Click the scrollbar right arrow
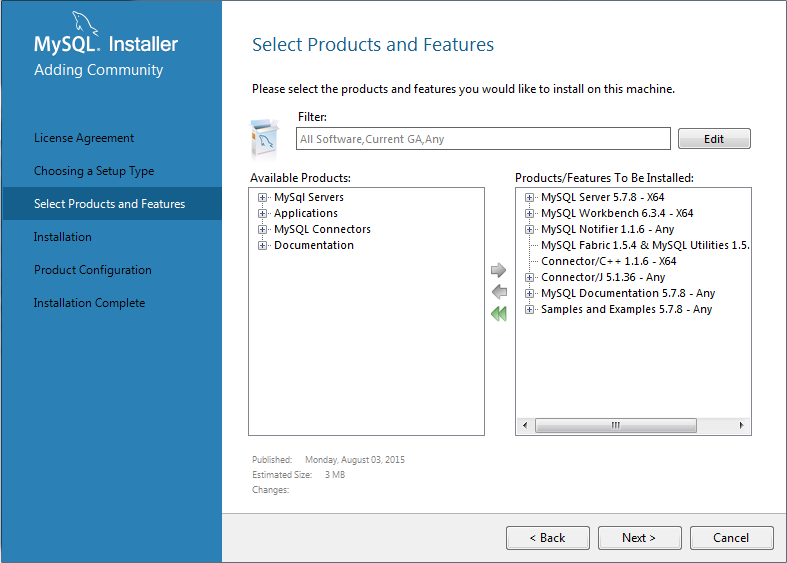The width and height of the screenshot is (787, 563). (741, 426)
